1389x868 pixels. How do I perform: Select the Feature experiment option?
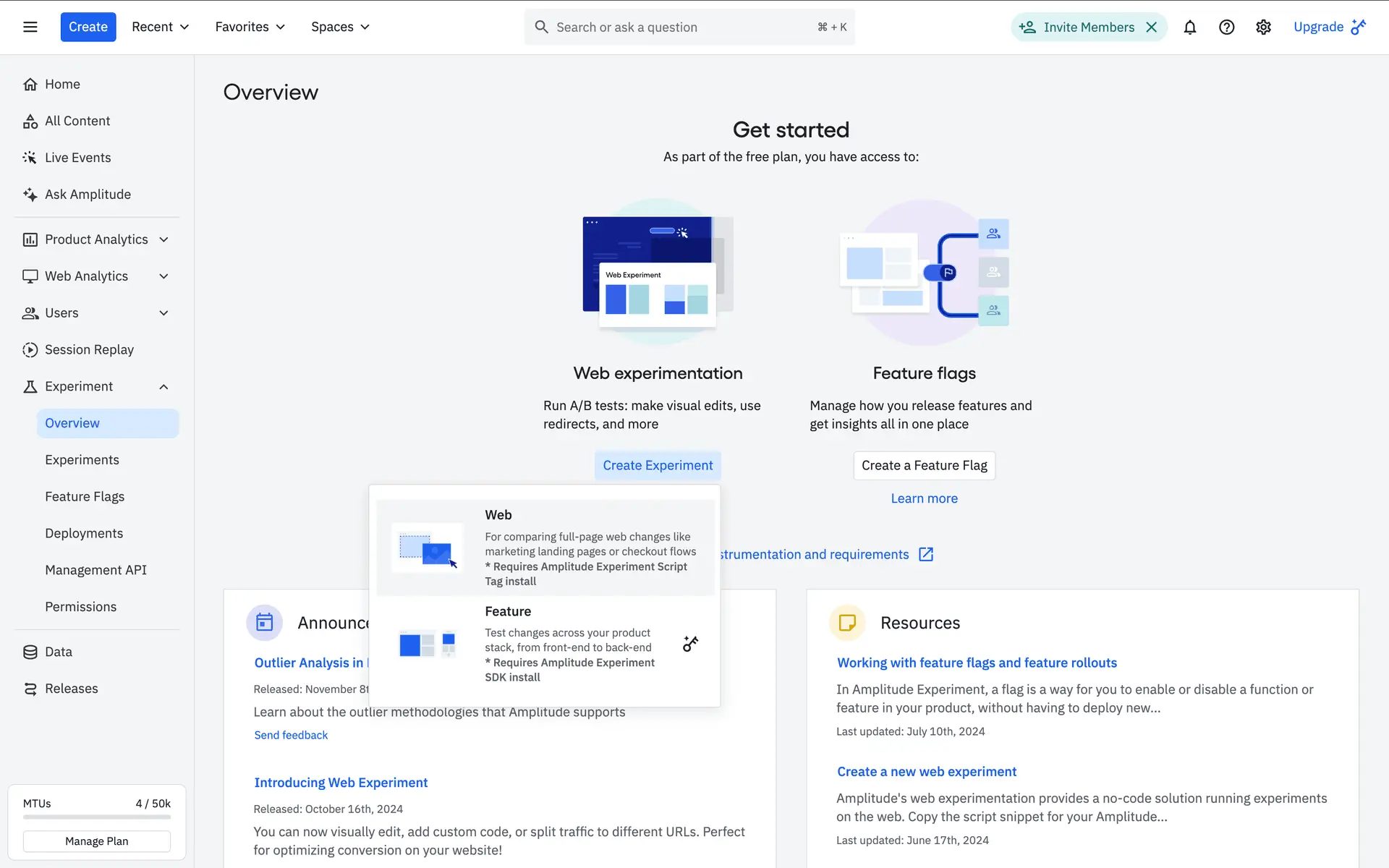(x=545, y=644)
